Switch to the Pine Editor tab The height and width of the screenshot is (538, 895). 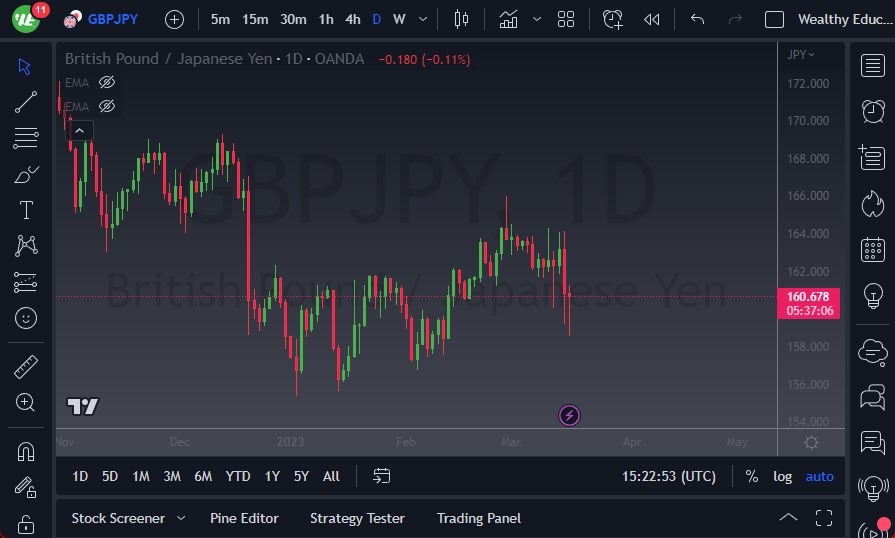244,518
